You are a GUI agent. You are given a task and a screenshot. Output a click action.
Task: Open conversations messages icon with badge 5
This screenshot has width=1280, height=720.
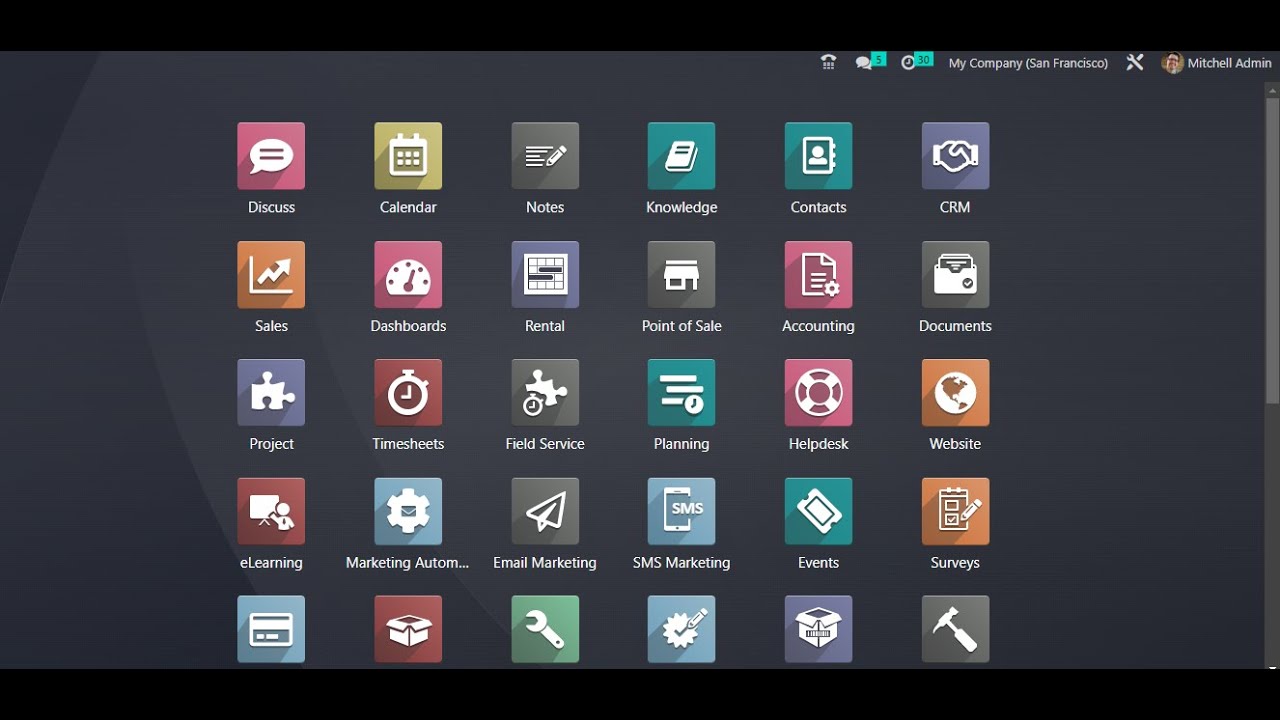coord(870,62)
